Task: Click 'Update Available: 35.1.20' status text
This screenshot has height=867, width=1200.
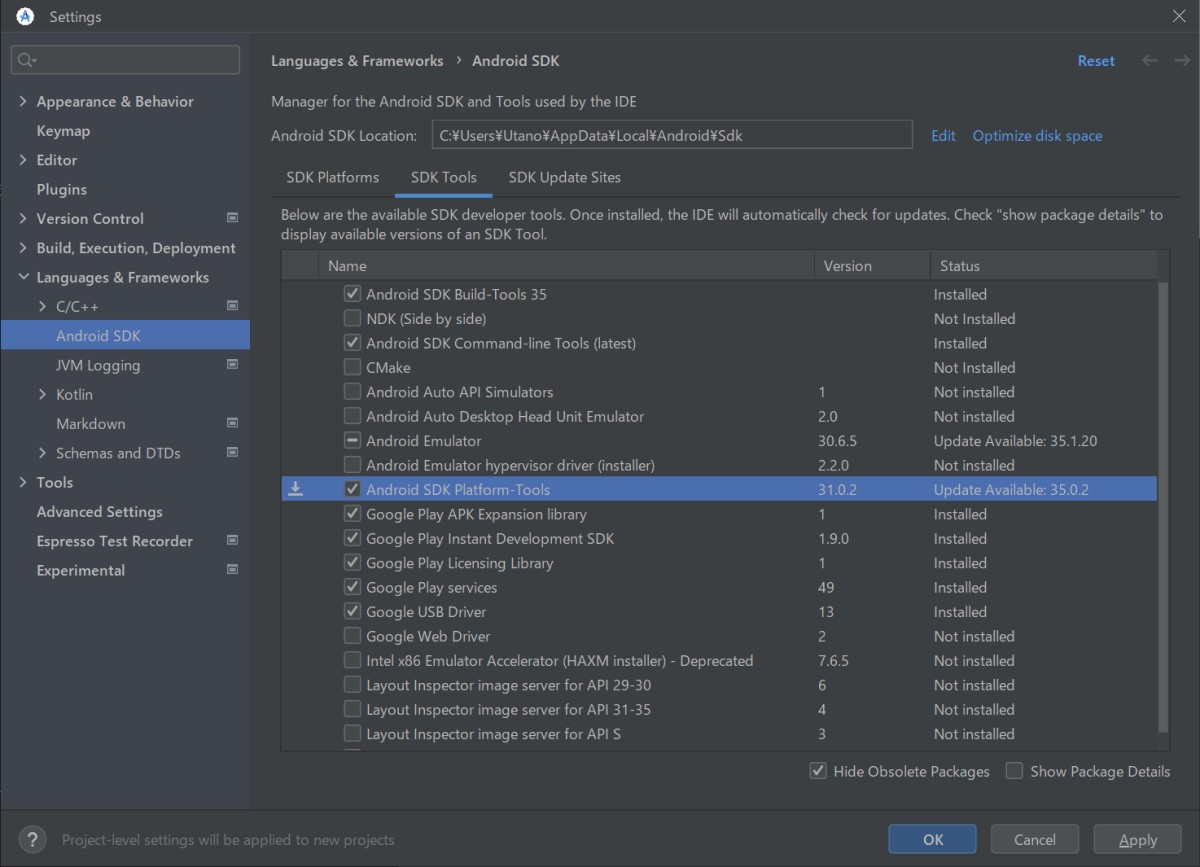Action: [x=1016, y=440]
